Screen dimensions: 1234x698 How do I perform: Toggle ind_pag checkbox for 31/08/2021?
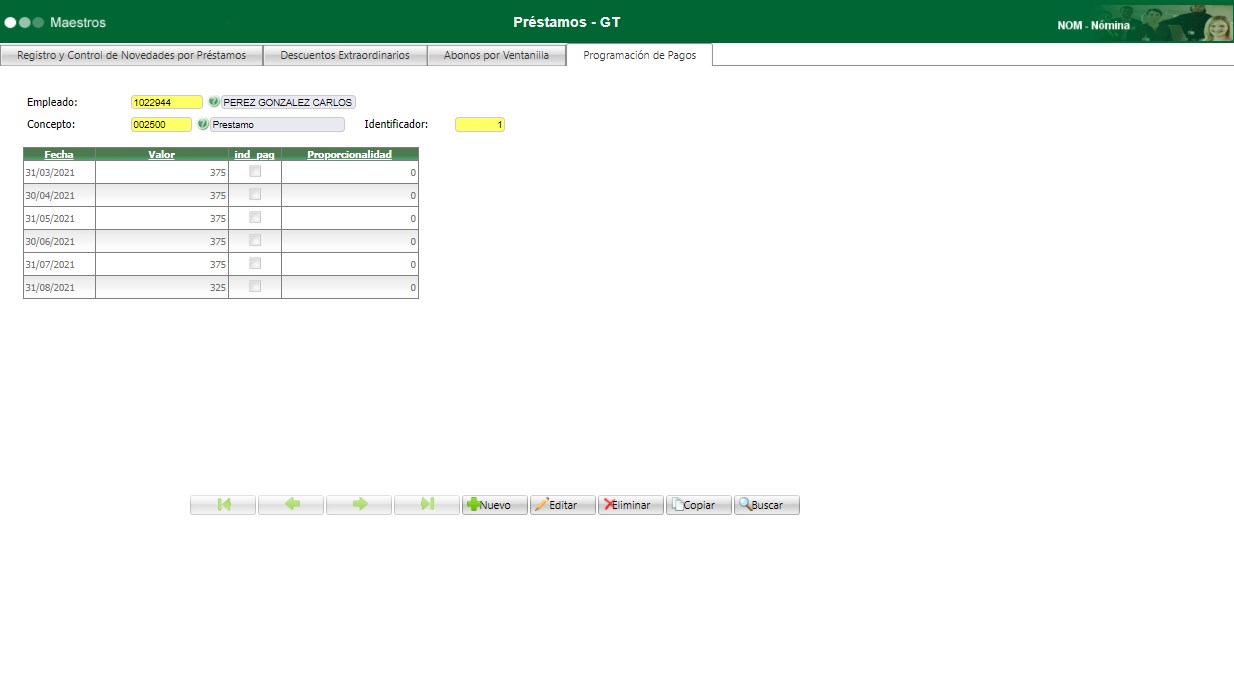click(255, 286)
